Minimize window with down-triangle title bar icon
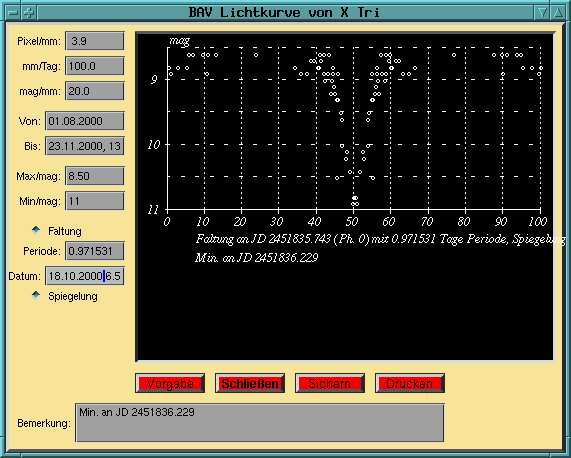 click(543, 13)
